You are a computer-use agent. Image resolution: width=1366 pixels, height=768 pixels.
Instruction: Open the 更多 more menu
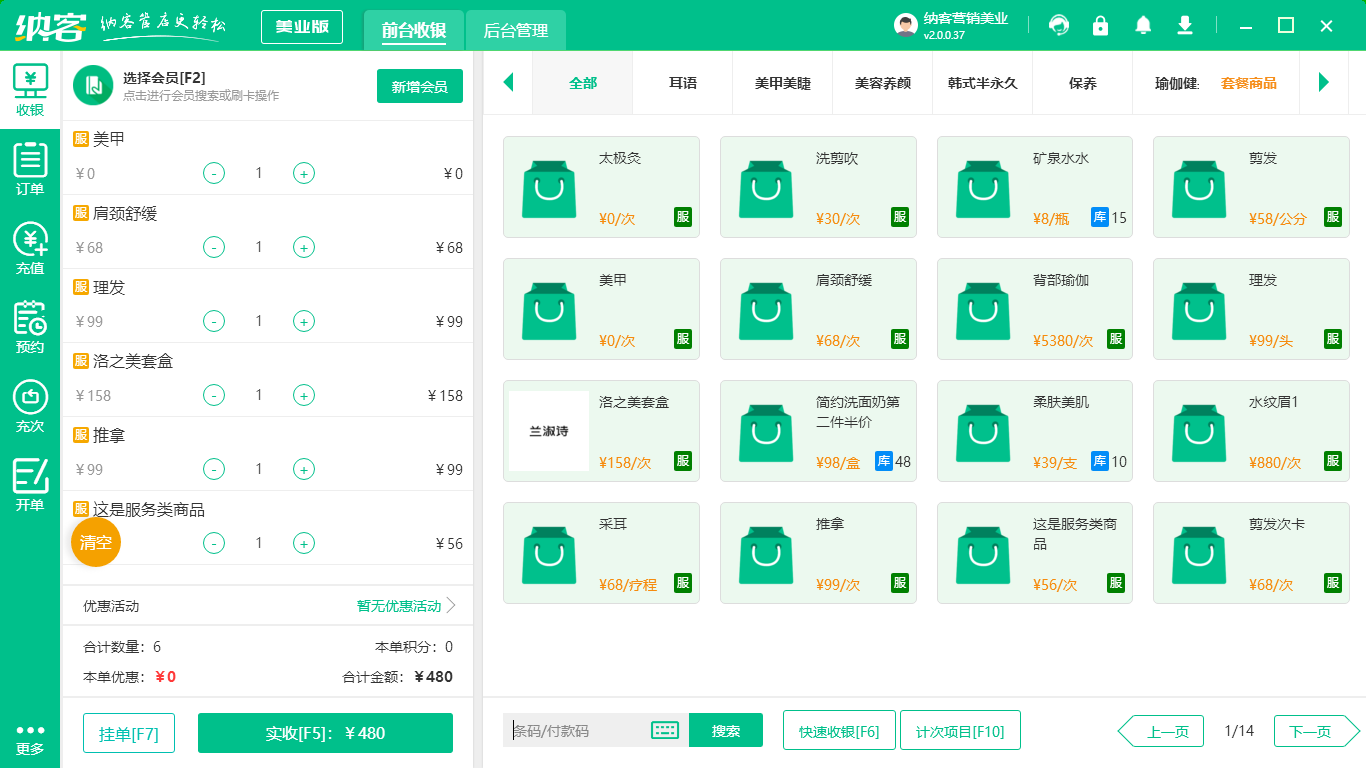click(30, 739)
